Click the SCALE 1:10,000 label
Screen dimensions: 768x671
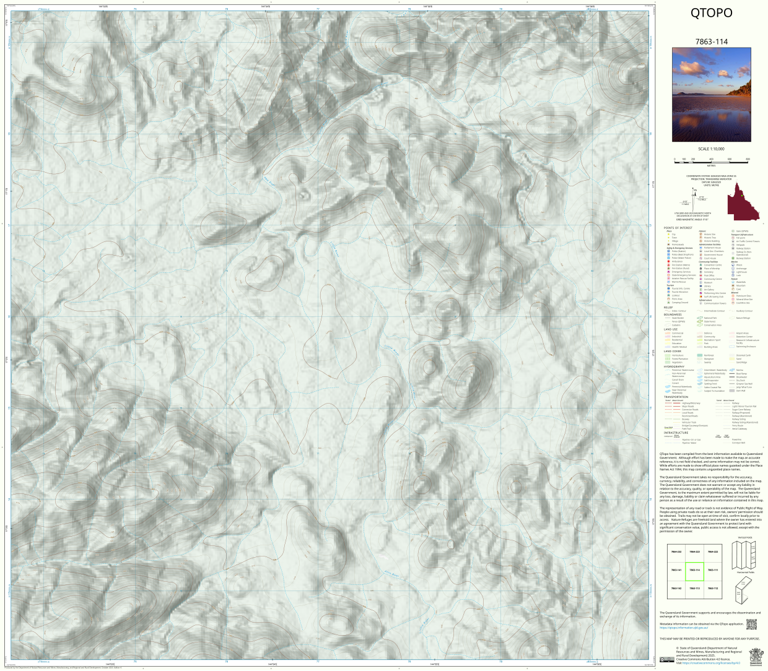pyautogui.click(x=711, y=149)
